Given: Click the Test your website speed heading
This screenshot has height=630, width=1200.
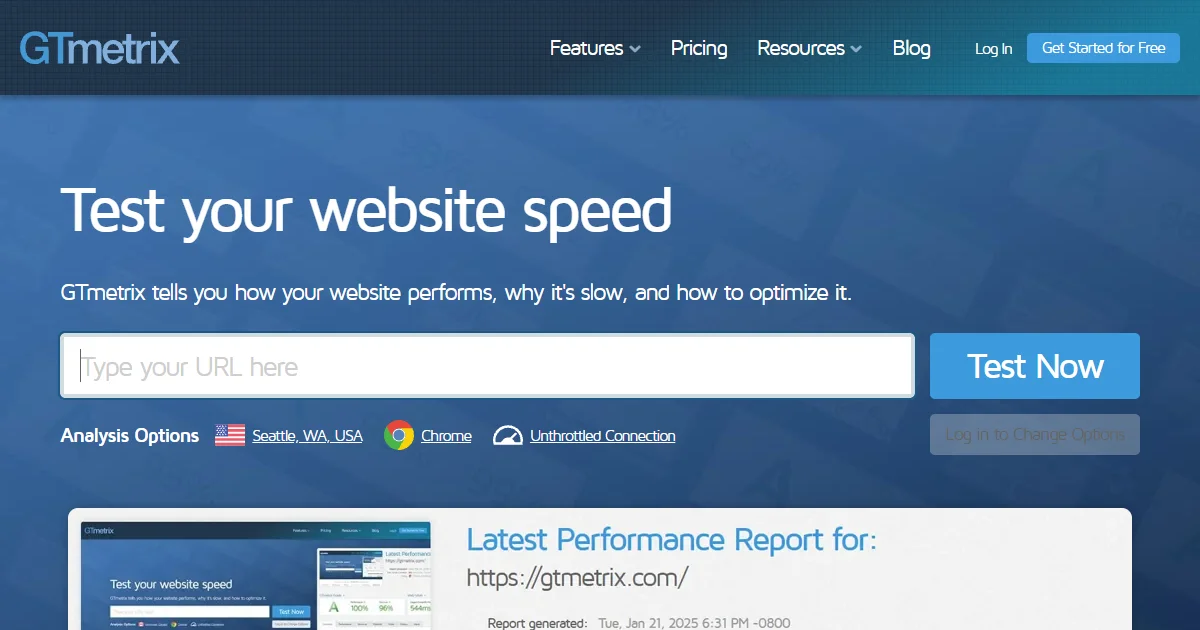Looking at the screenshot, I should click(366, 212).
